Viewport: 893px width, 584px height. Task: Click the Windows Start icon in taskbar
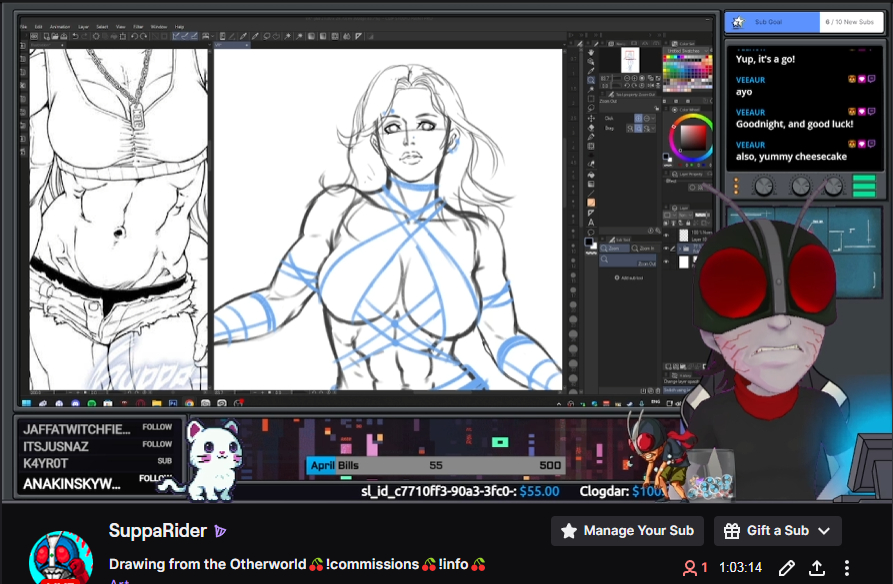(25, 404)
